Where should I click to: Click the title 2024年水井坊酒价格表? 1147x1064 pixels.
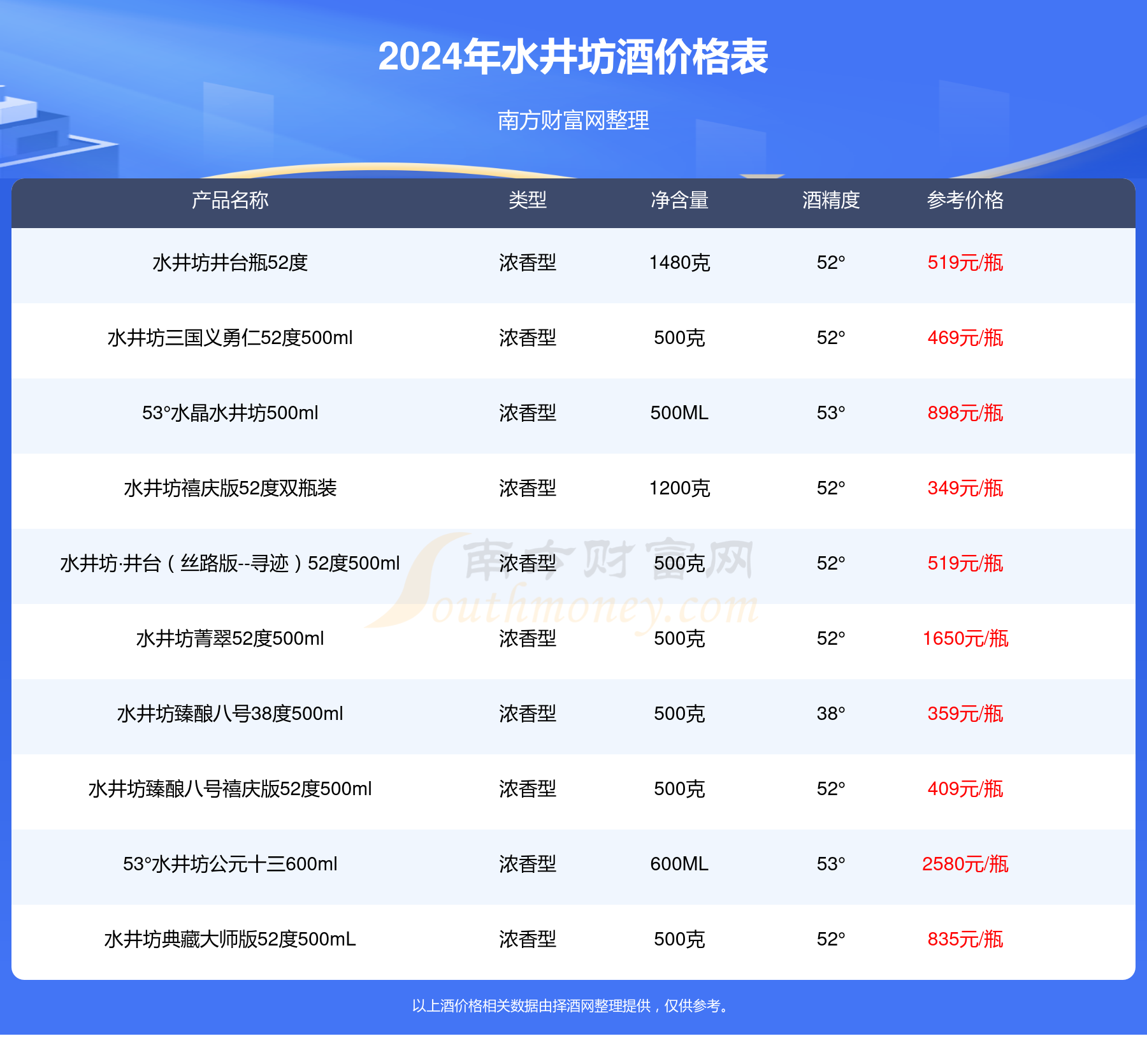coord(573,57)
